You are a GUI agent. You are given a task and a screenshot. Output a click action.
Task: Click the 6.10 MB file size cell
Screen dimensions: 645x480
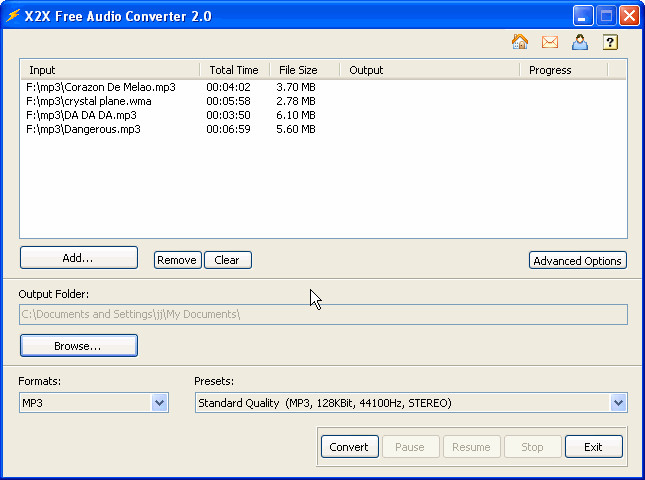(x=296, y=115)
